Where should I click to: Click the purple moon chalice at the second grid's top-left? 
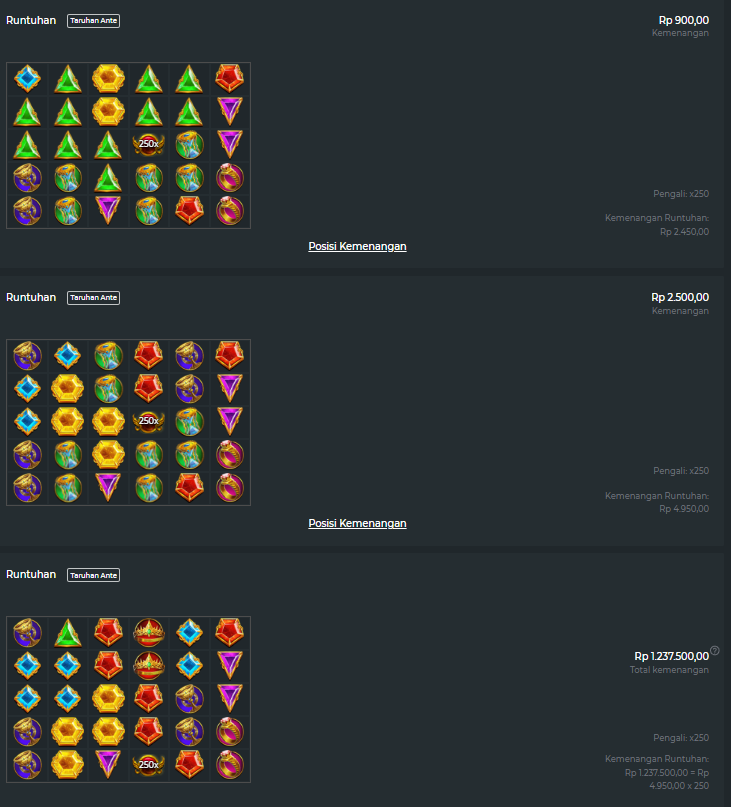coord(27,356)
